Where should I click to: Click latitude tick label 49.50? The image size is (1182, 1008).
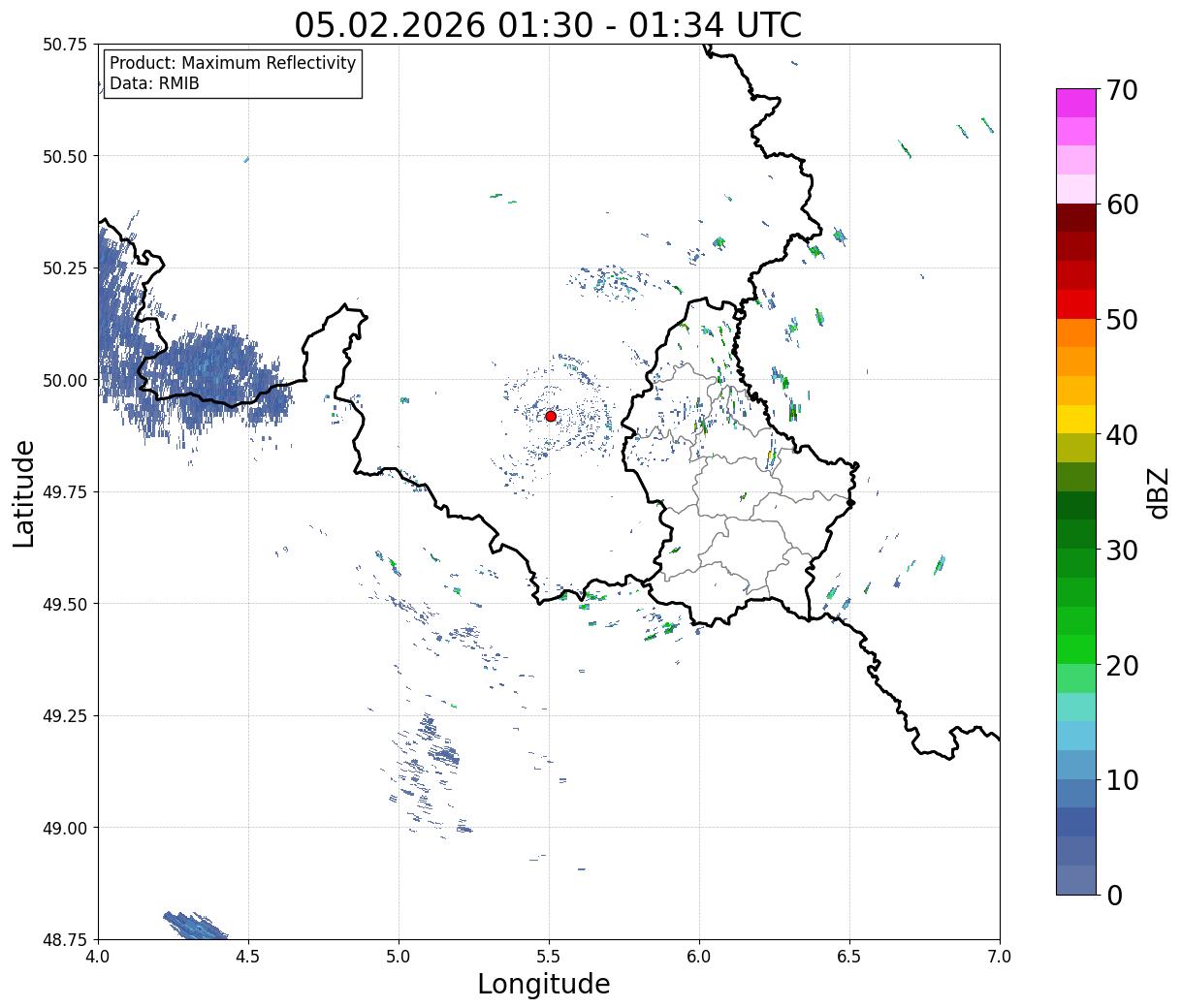(65, 604)
